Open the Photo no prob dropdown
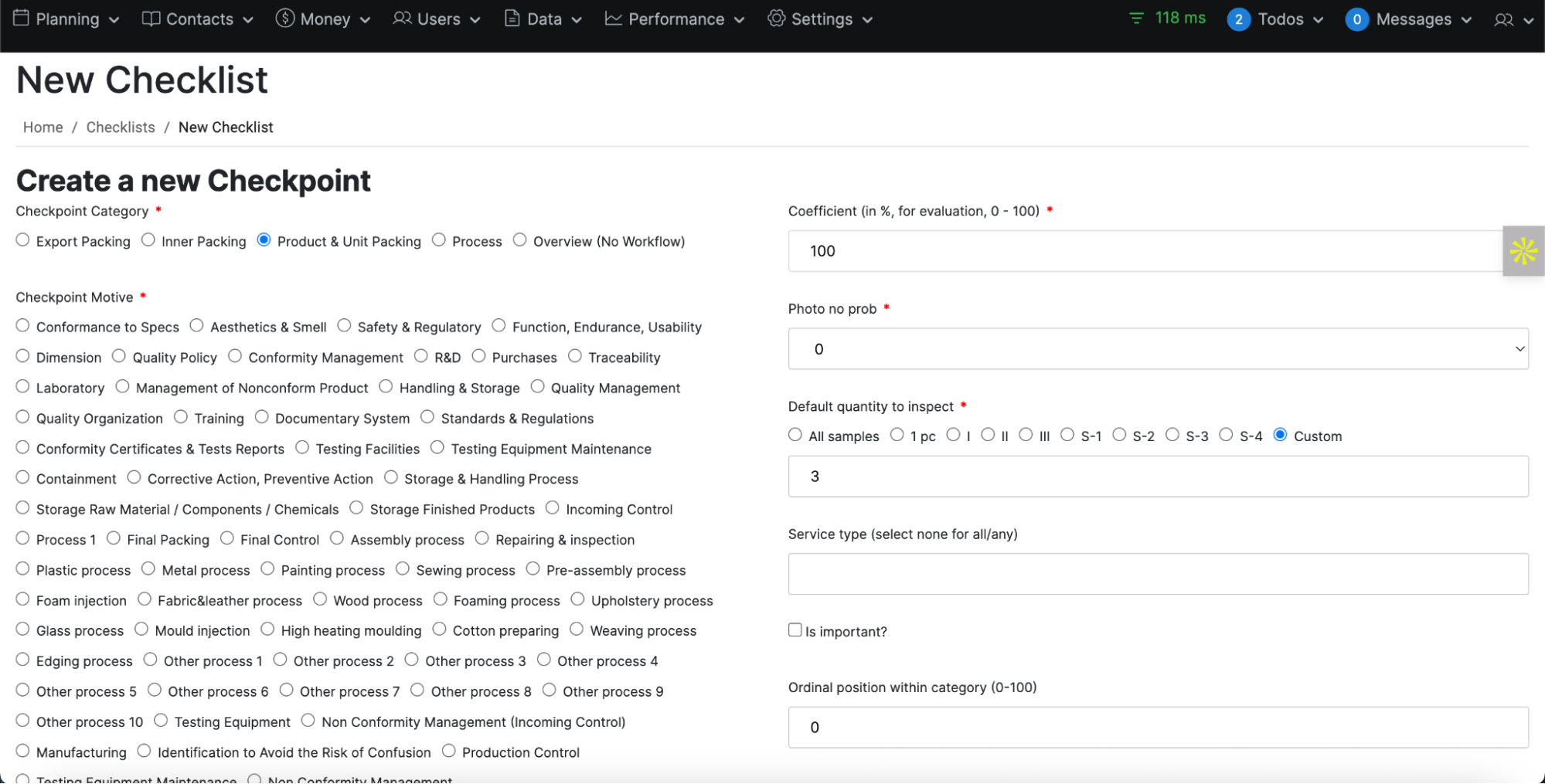Screen dimensions: 1545x784 click(x=1158, y=349)
